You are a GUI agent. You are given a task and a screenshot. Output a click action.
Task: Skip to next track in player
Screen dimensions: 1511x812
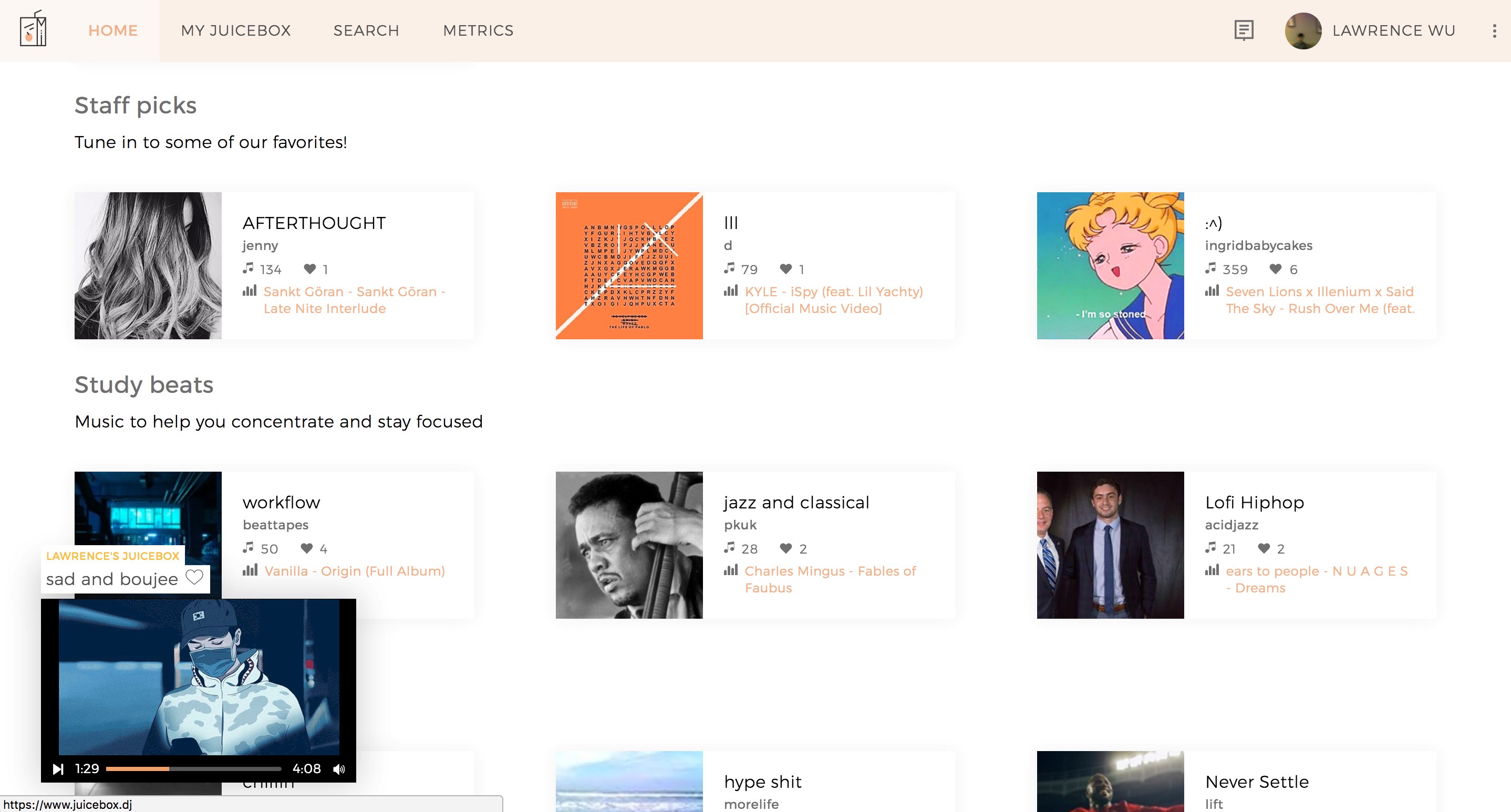(x=57, y=768)
